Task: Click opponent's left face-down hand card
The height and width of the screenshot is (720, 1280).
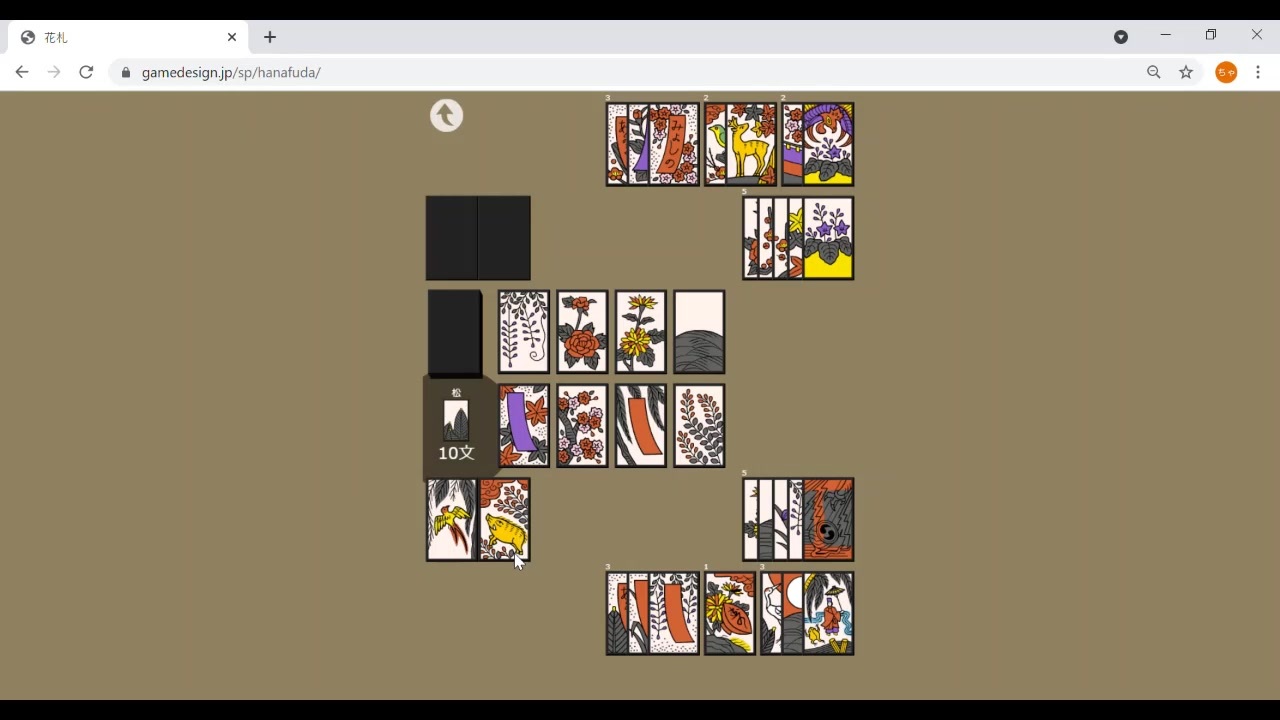Action: click(451, 238)
